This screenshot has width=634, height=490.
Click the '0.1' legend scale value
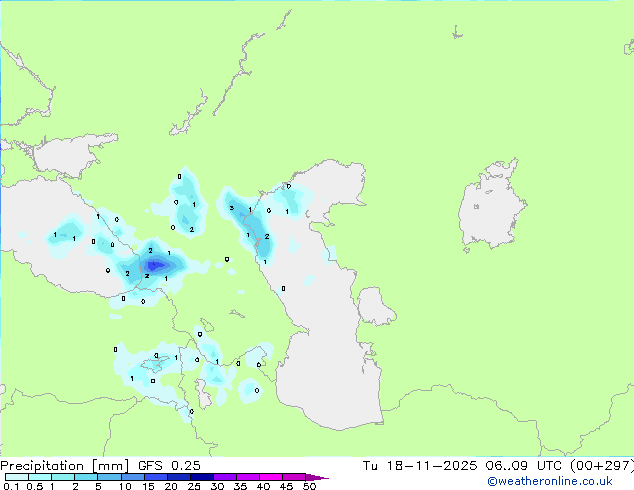click(11, 486)
